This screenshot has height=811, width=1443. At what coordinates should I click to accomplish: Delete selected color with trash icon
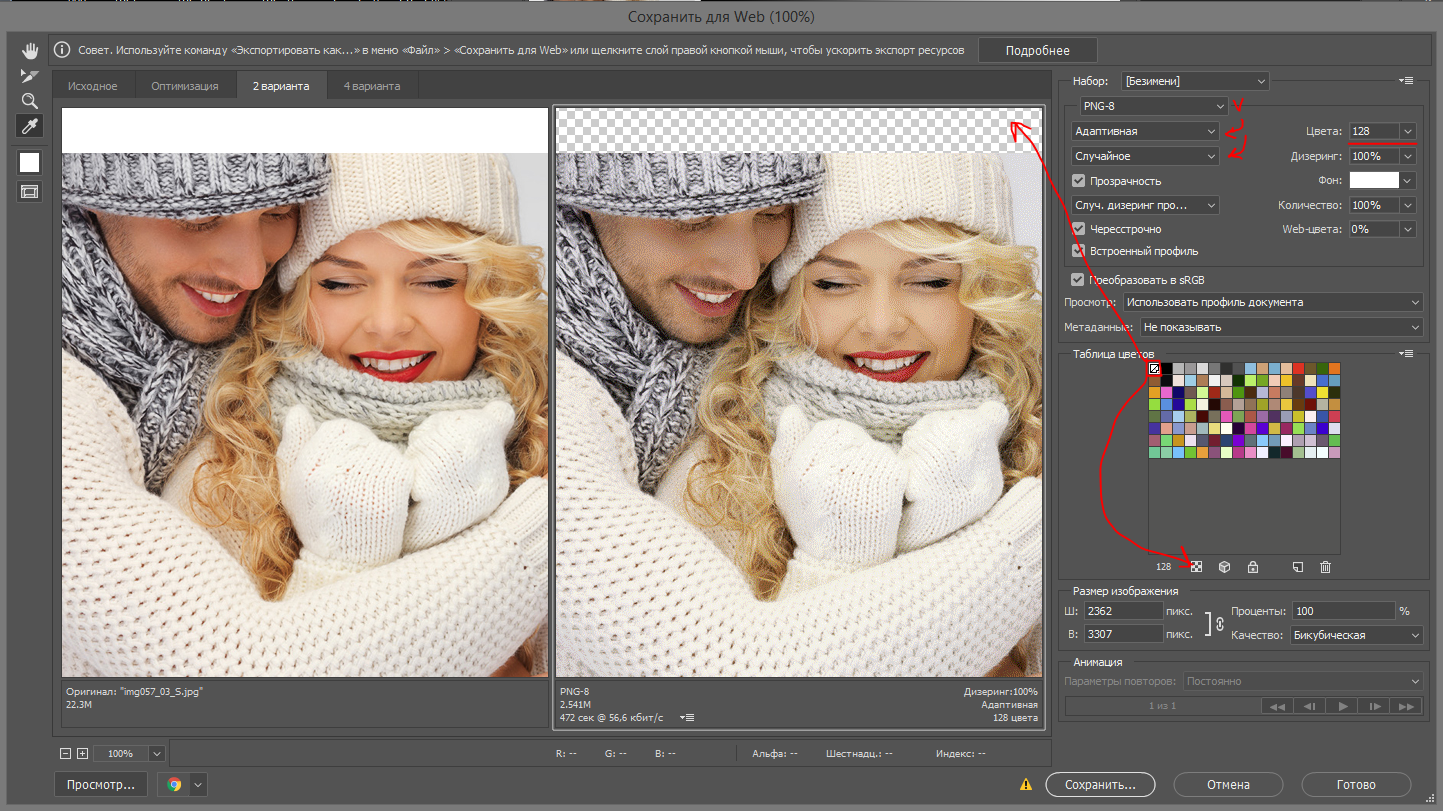tap(1325, 567)
